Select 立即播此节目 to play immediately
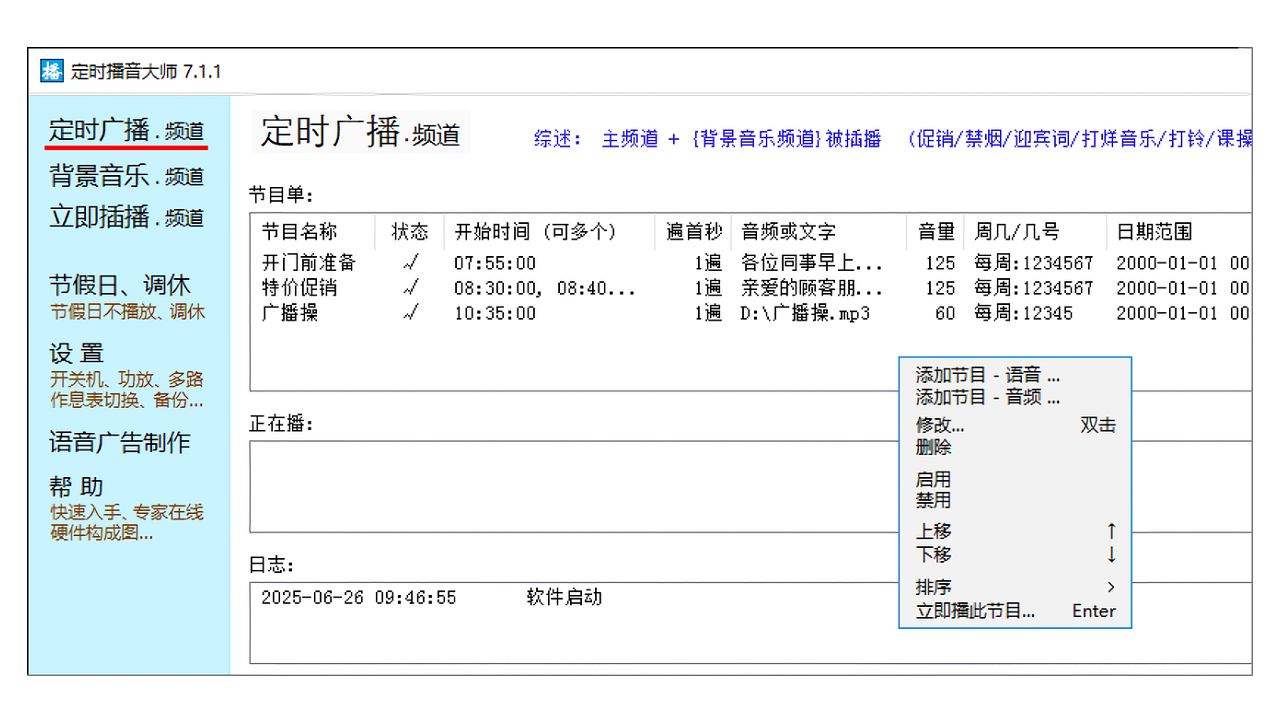This screenshot has height=720, width=1280. [x=975, y=611]
